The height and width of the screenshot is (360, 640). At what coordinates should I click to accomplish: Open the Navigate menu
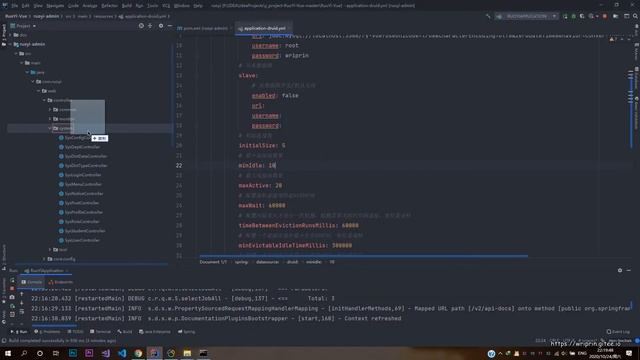click(55, 6)
